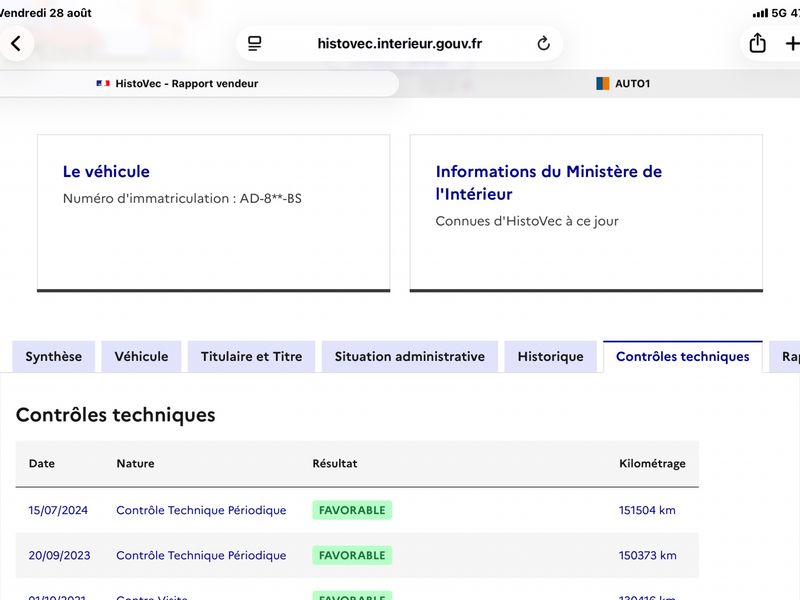Select the Contrôles techniques tab
Image resolution: width=800 pixels, height=600 pixels.
[x=683, y=357]
